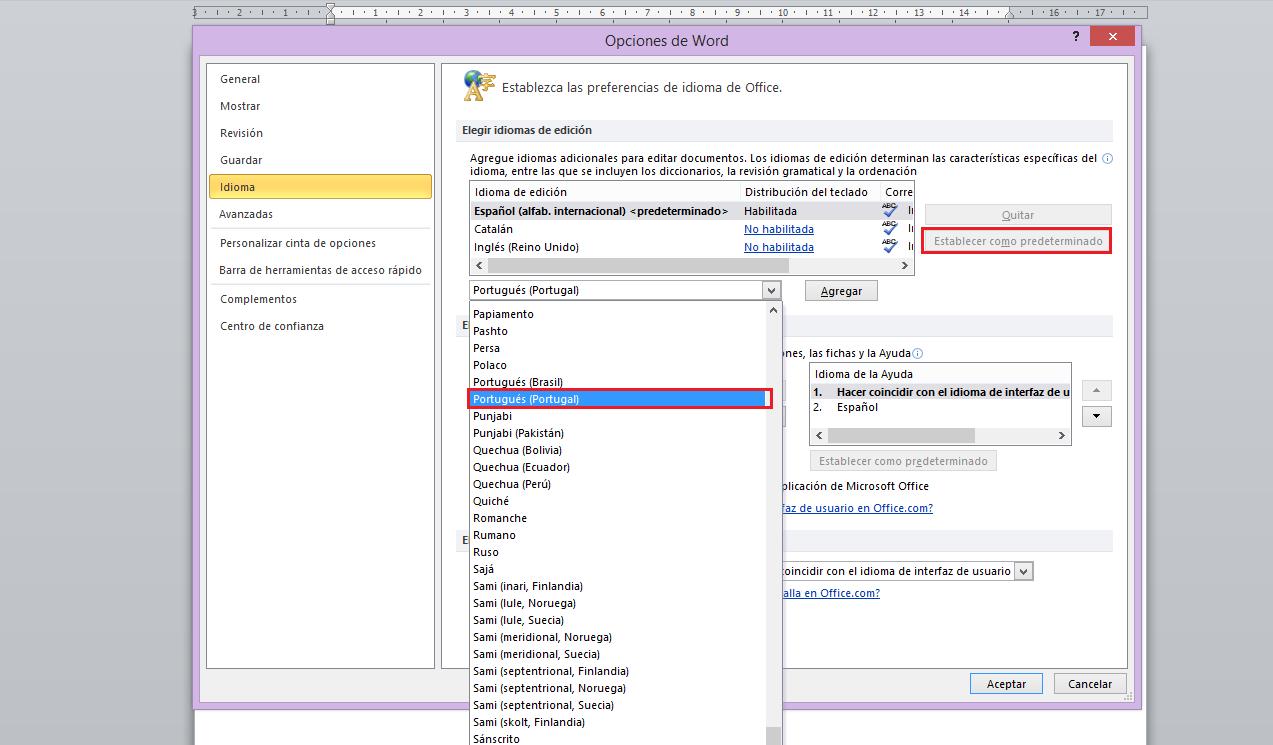Viewport: 1273px width, 745px height.
Task: Click the up arrow button beside help language list
Action: click(1096, 391)
